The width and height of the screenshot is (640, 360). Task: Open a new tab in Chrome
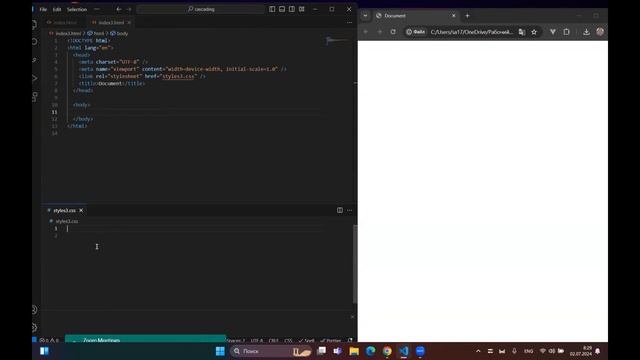tap(467, 16)
